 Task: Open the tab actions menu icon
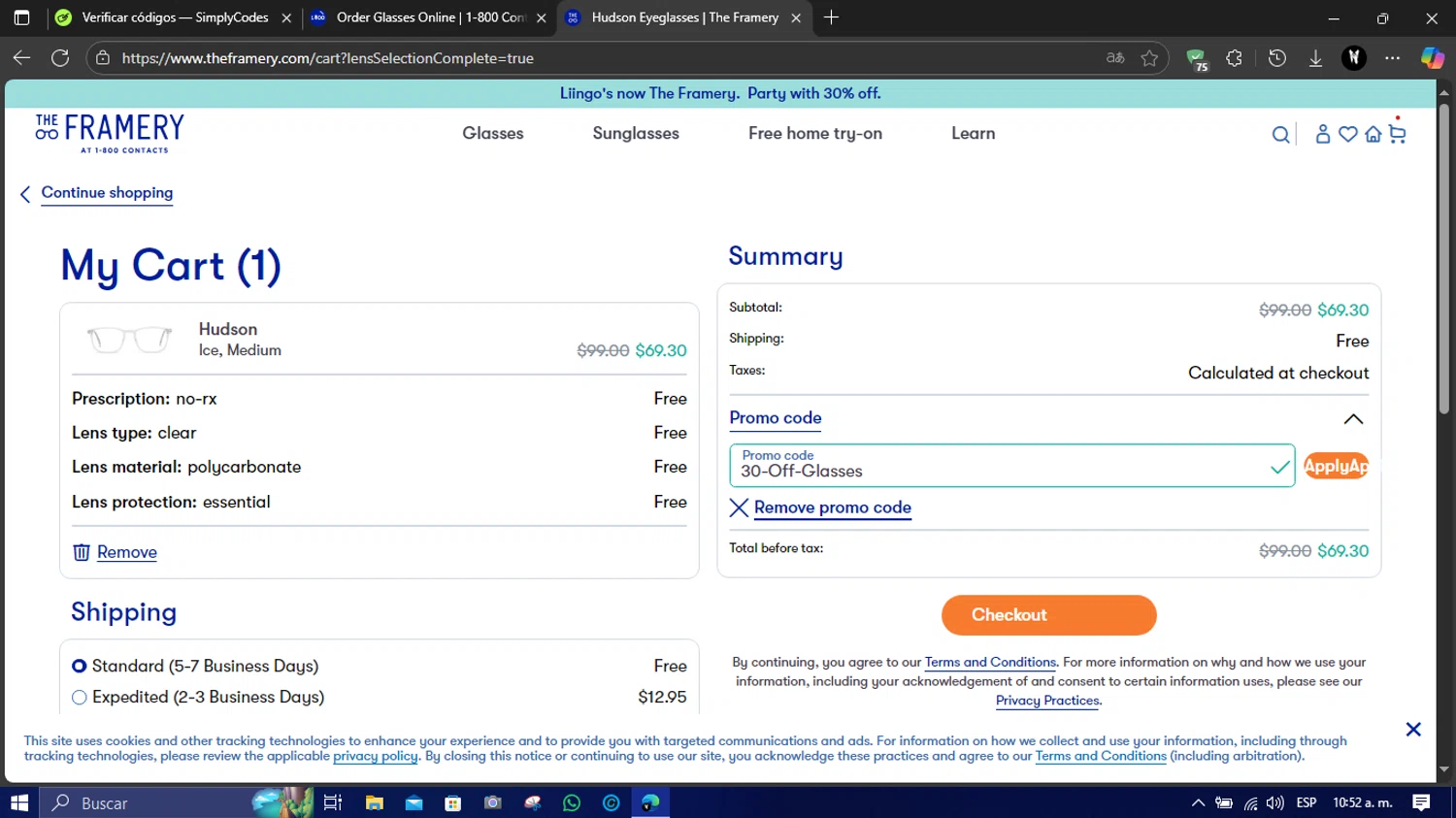[x=21, y=17]
